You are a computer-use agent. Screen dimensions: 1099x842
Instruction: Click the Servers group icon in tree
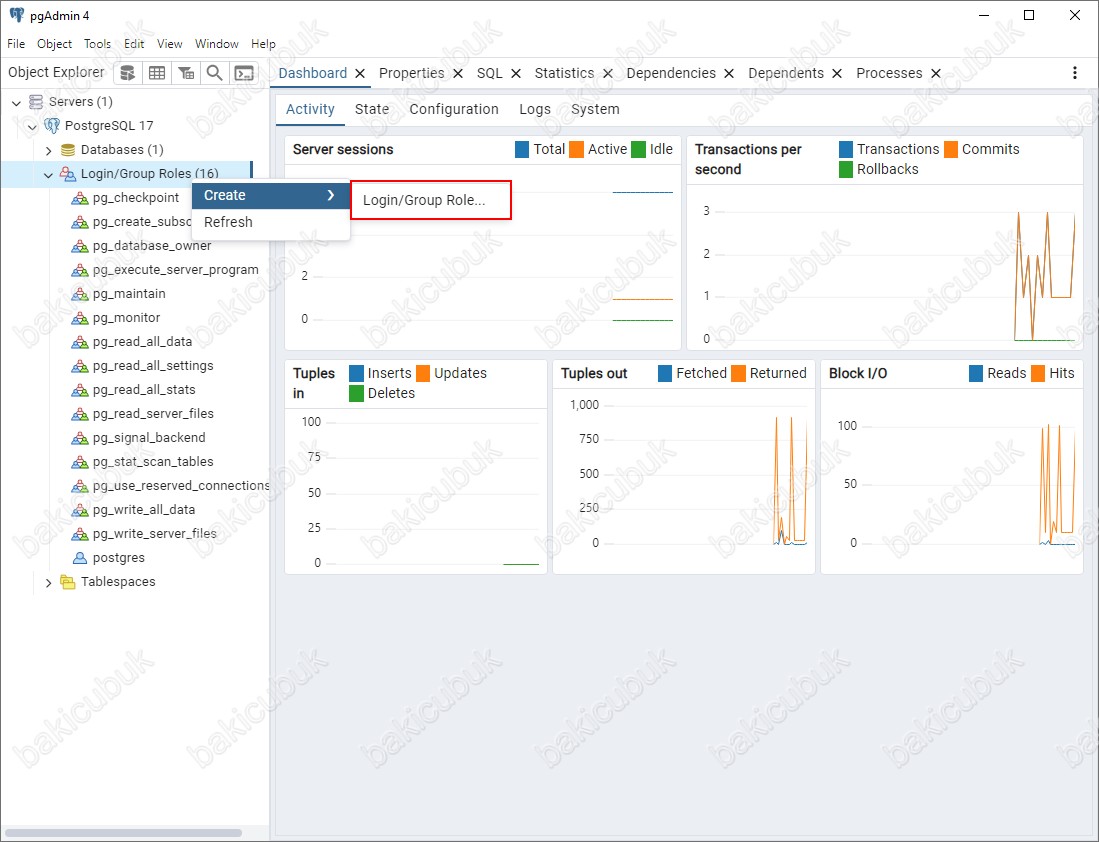36,102
